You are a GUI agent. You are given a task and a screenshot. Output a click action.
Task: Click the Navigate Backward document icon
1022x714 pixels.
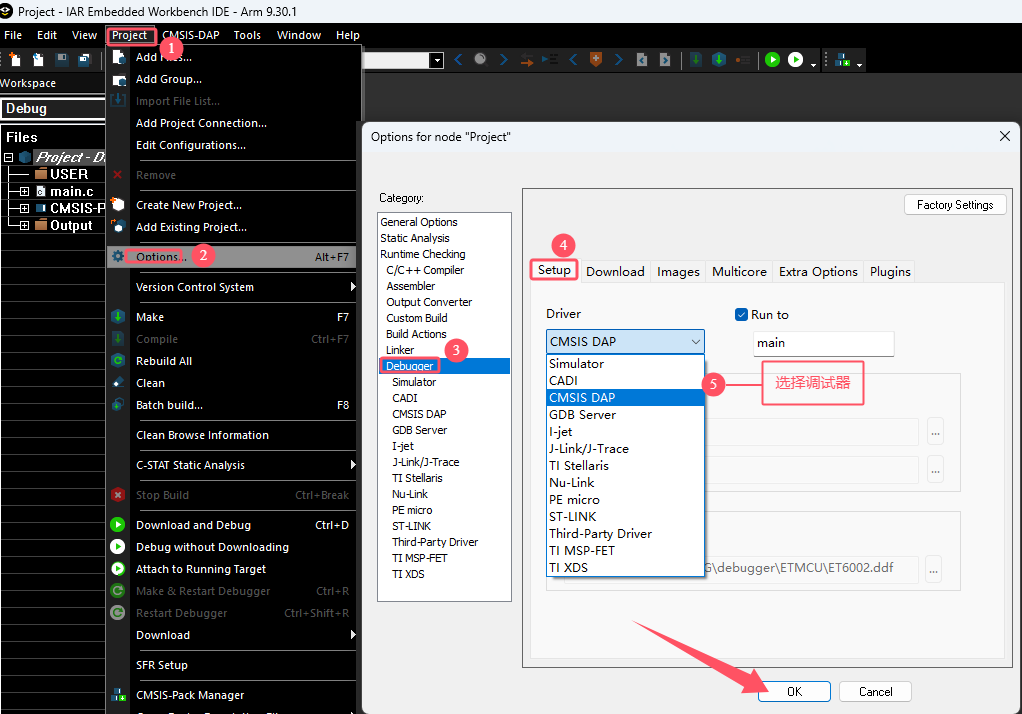pos(642,60)
